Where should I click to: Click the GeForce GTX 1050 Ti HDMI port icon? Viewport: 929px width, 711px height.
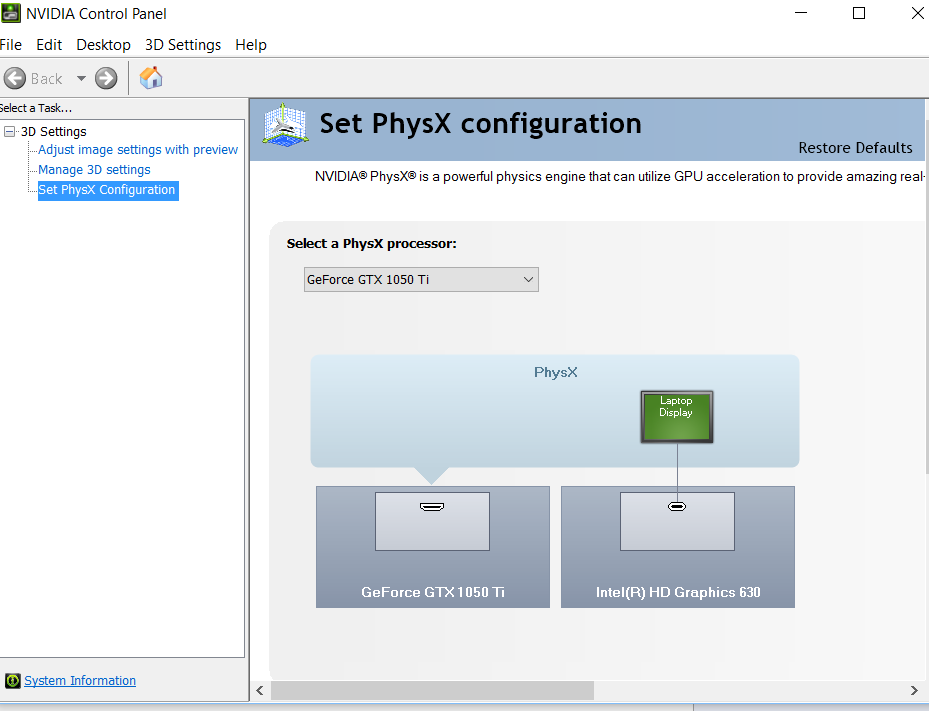click(432, 507)
